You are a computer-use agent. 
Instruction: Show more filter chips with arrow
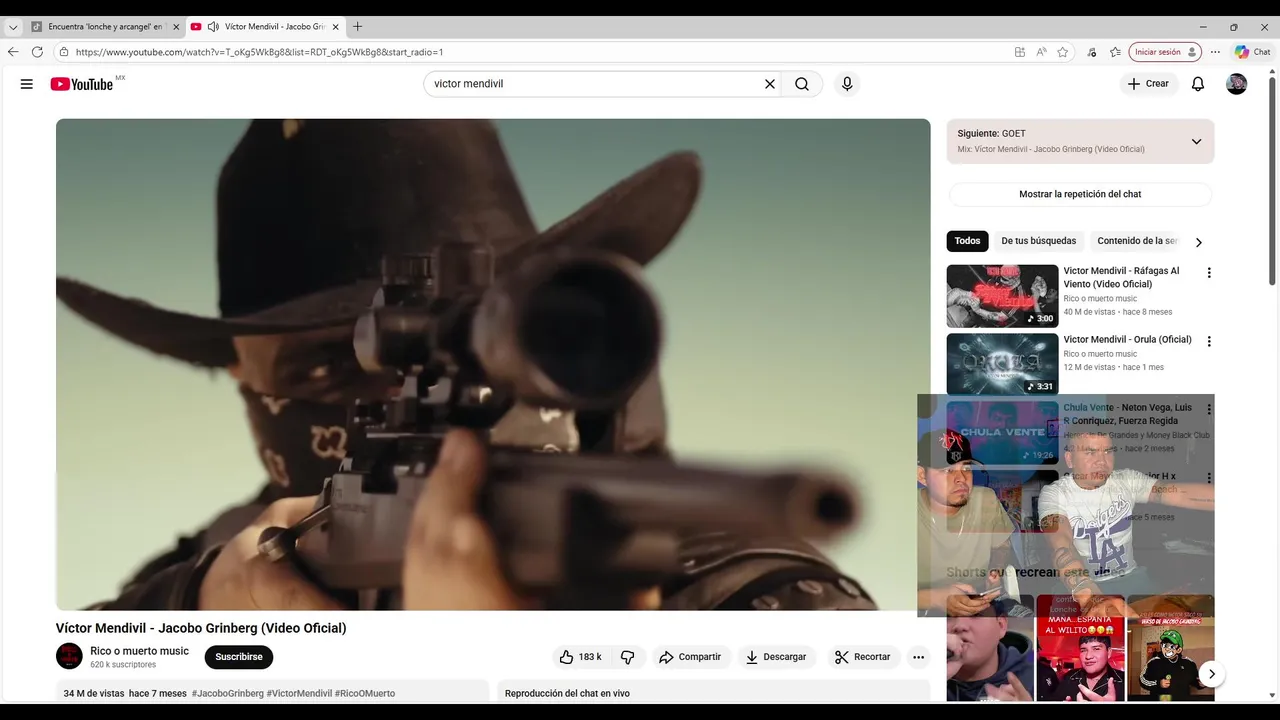[x=1198, y=241]
